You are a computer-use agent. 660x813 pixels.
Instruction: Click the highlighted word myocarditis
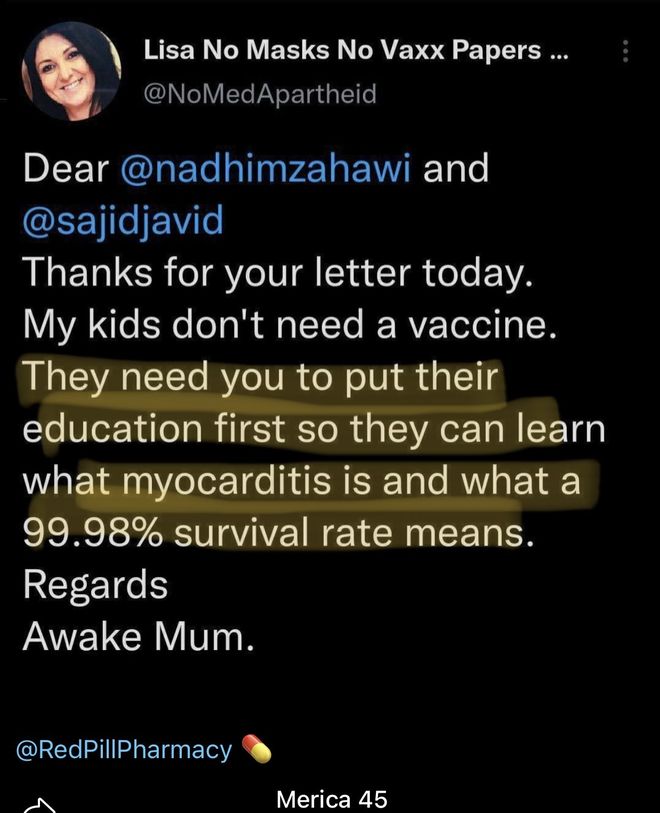[226, 481]
